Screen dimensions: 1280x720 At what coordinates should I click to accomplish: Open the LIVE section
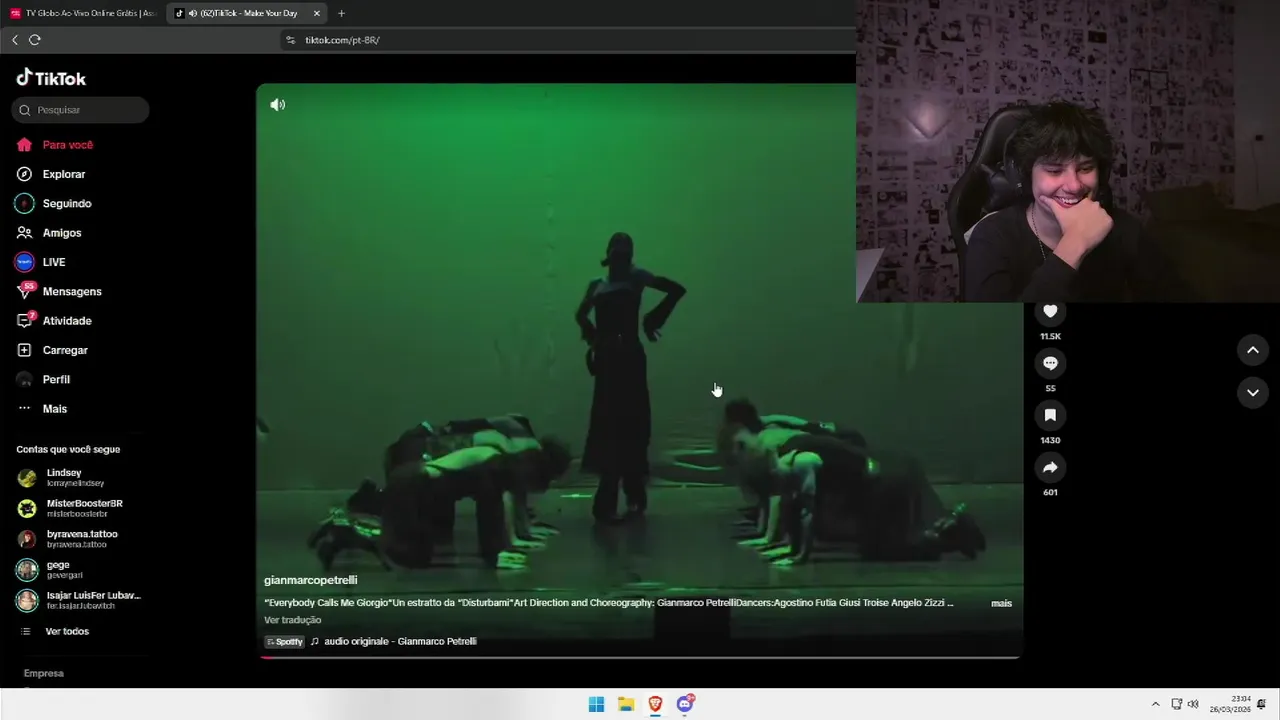point(53,262)
